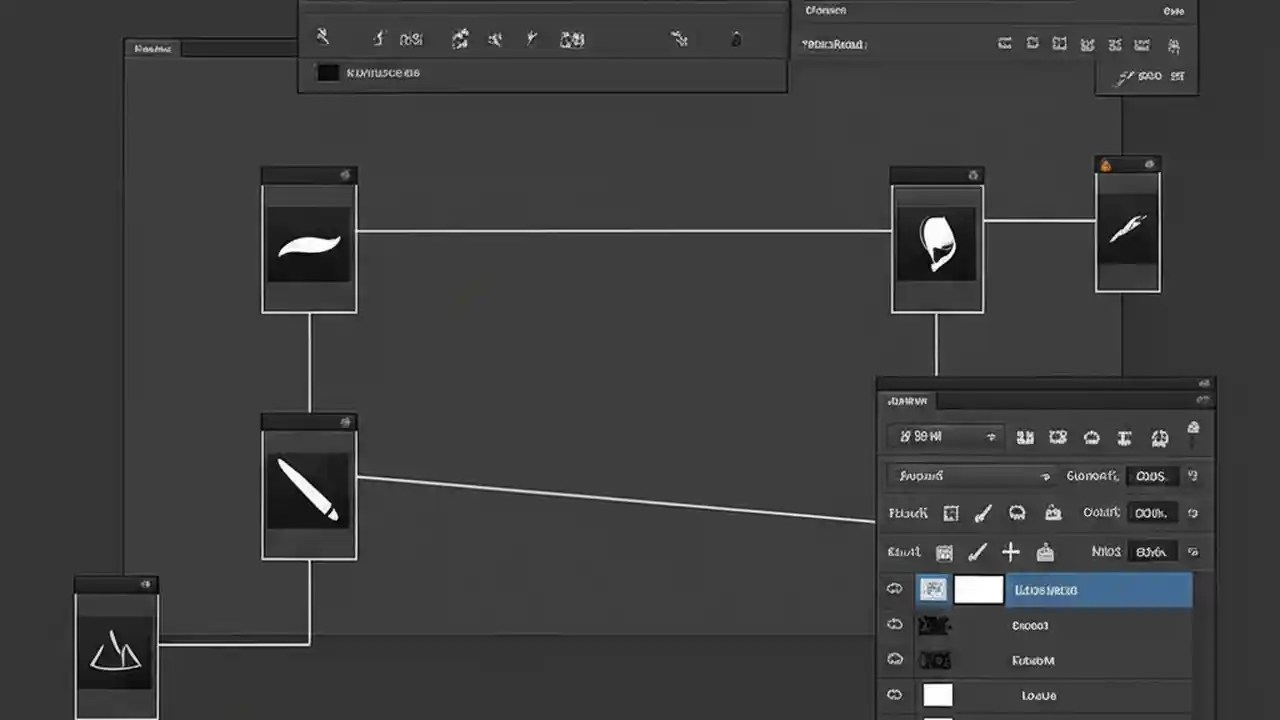Open the panel menu at the layers panel top-right
This screenshot has width=1280, height=720.
click(1203, 399)
